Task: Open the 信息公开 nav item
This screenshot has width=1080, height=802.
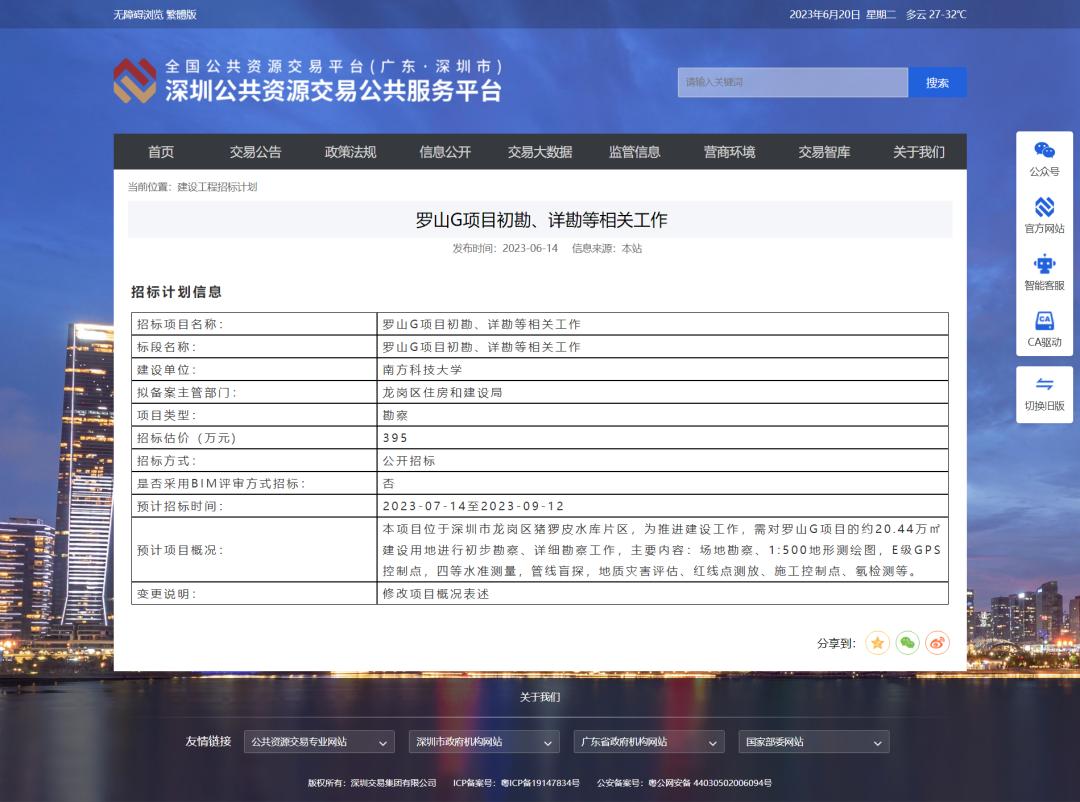Action: pyautogui.click(x=445, y=152)
